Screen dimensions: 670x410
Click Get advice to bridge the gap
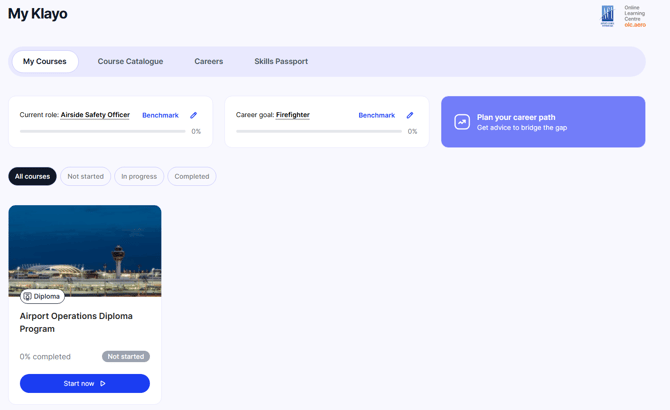click(x=522, y=128)
